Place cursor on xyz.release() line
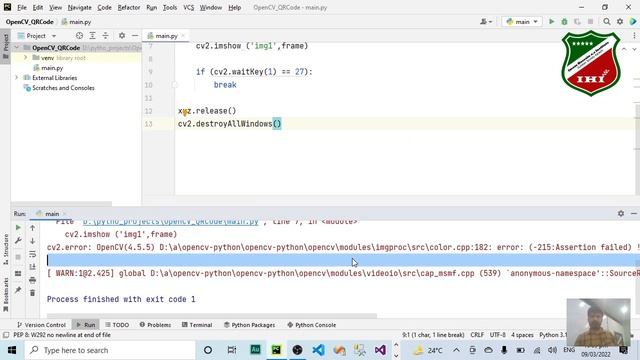640x360 pixels. [207, 111]
